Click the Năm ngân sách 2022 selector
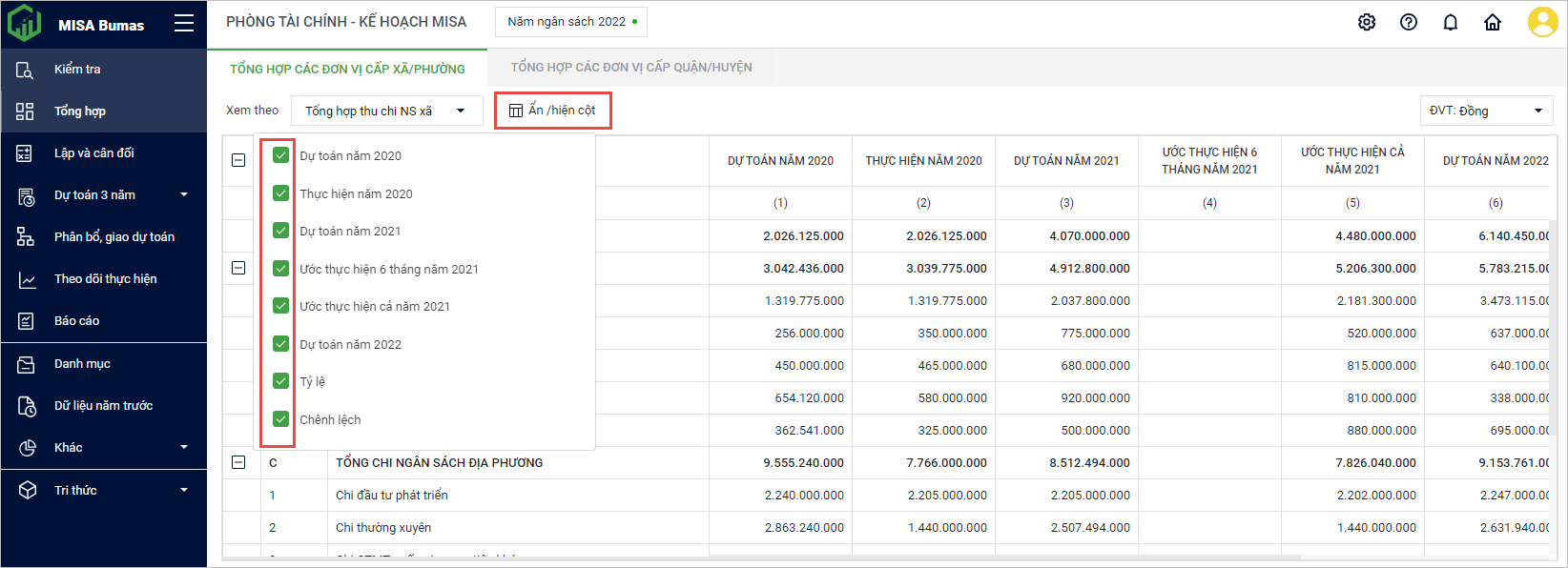 [570, 22]
